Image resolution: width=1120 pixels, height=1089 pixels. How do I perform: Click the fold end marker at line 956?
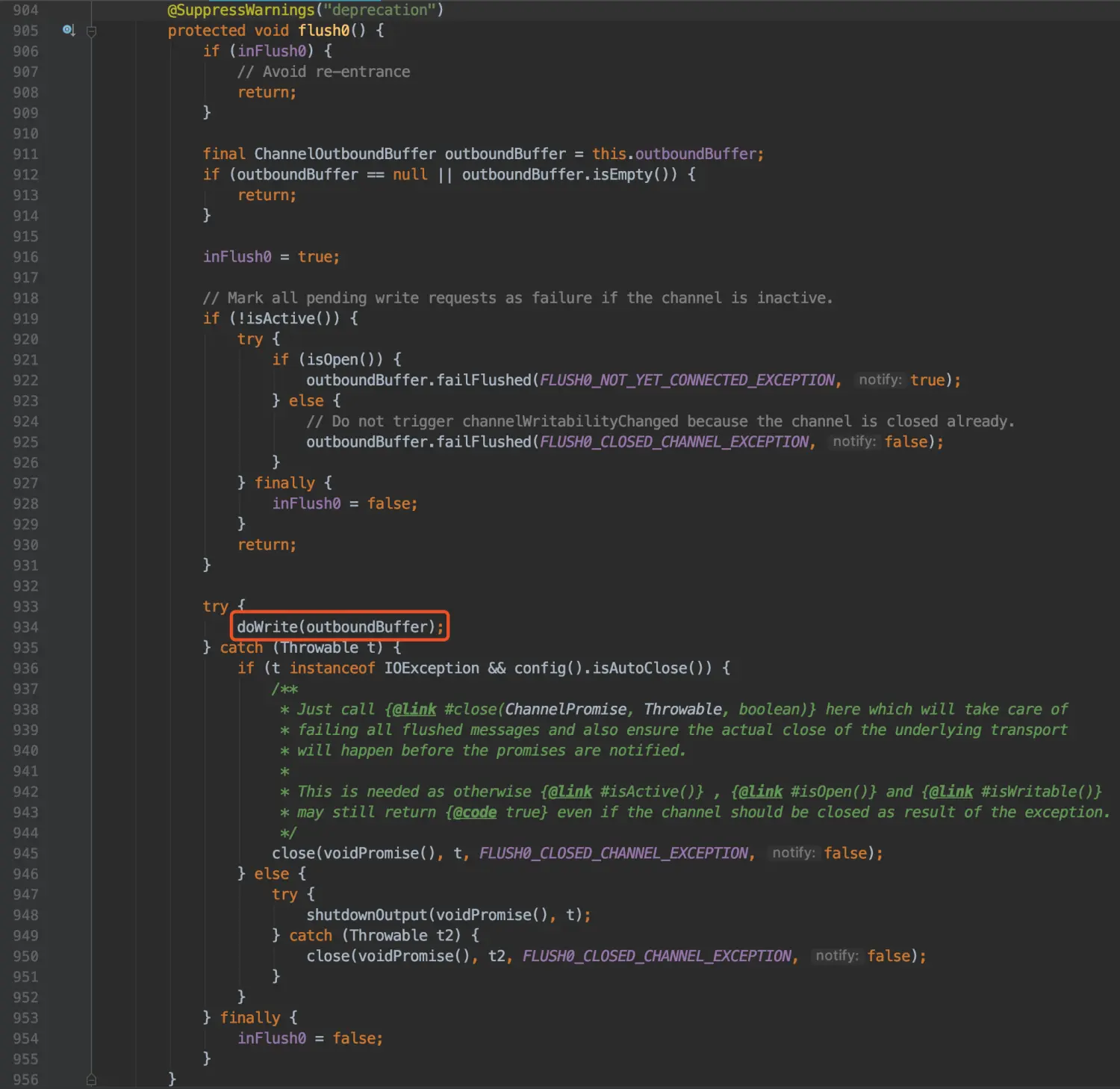91,1079
